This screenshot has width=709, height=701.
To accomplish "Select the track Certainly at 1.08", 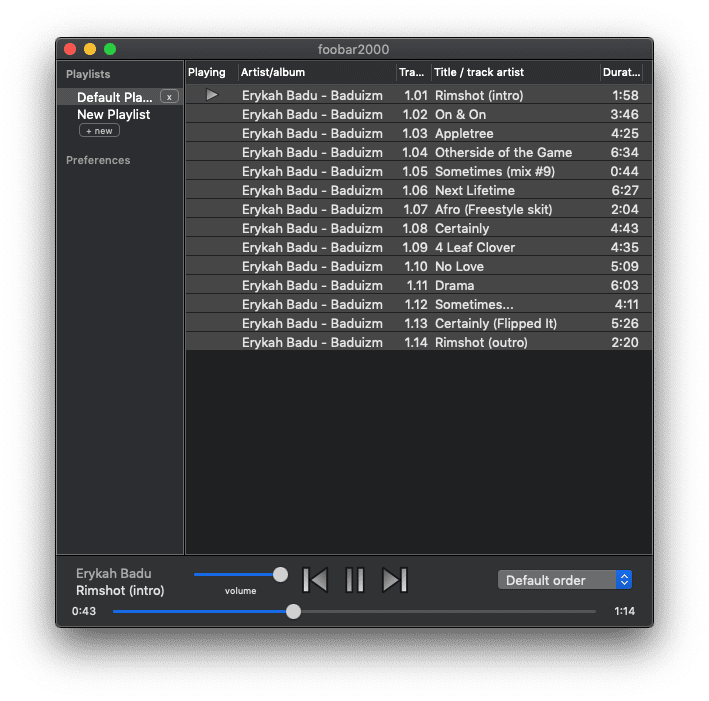I will [419, 228].
